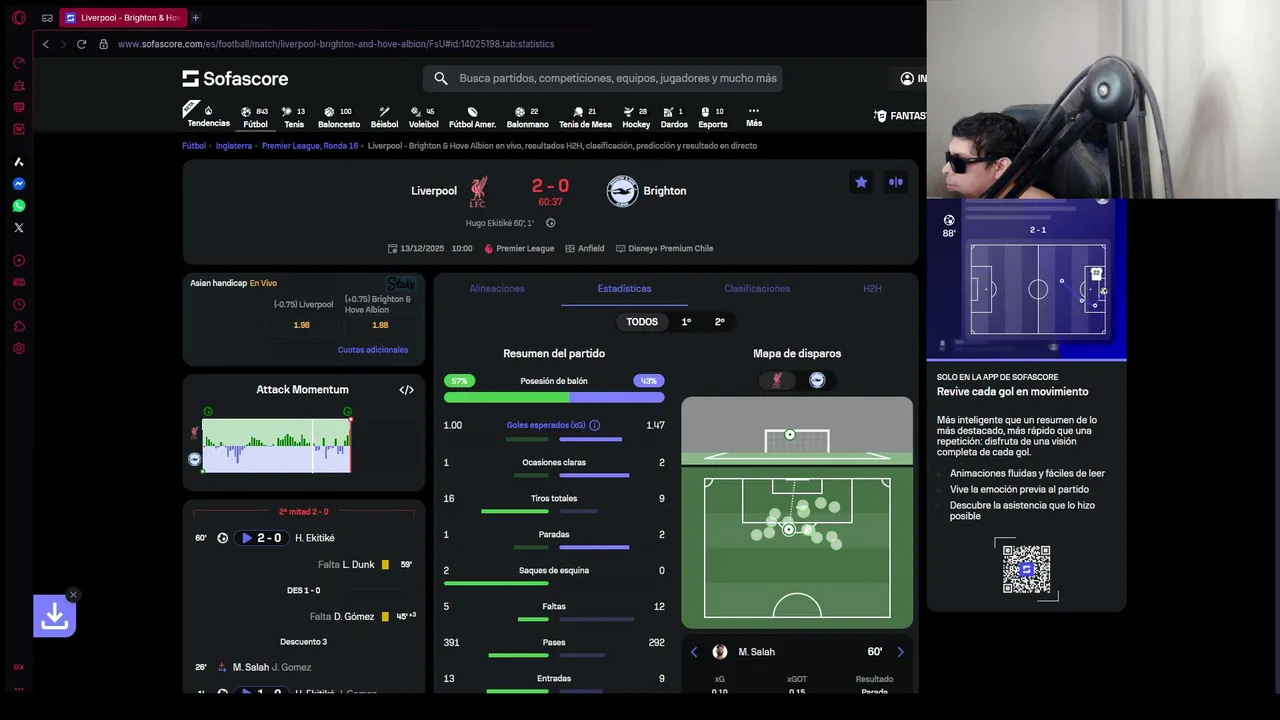This screenshot has height=720, width=1280.
Task: Click the goal animation field thumbnail
Action: [1038, 290]
